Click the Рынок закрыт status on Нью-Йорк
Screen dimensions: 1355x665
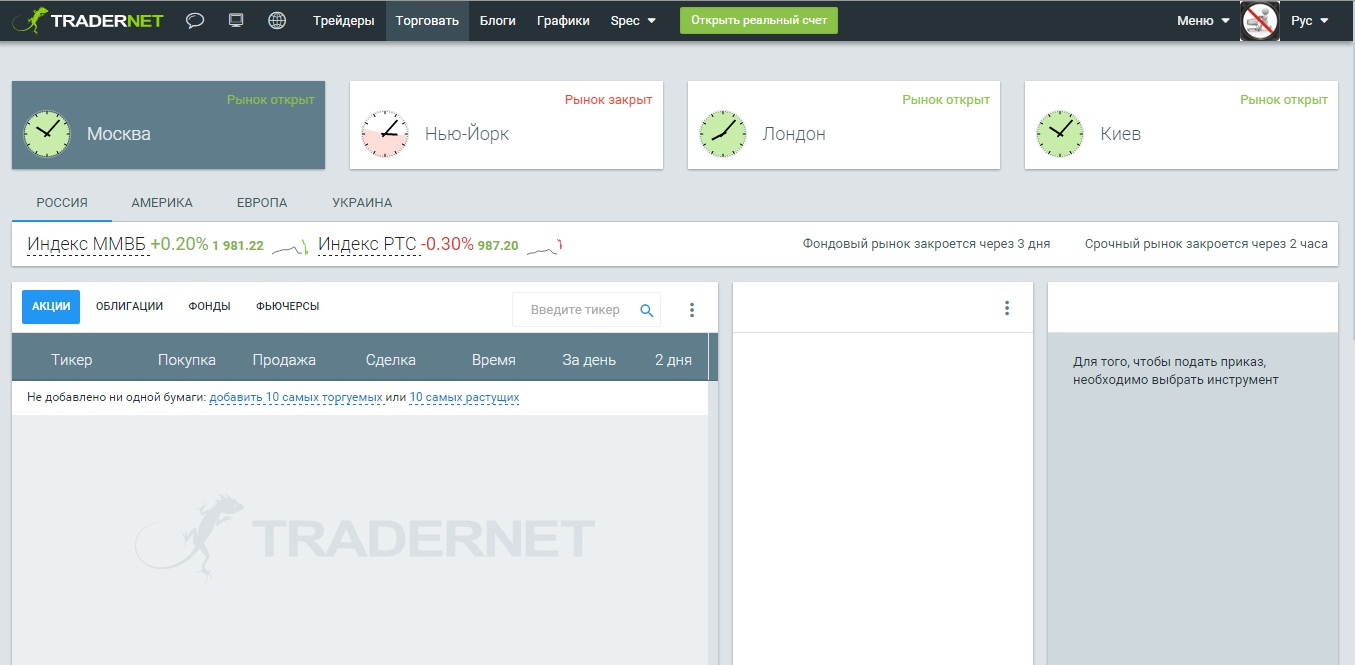pos(608,100)
